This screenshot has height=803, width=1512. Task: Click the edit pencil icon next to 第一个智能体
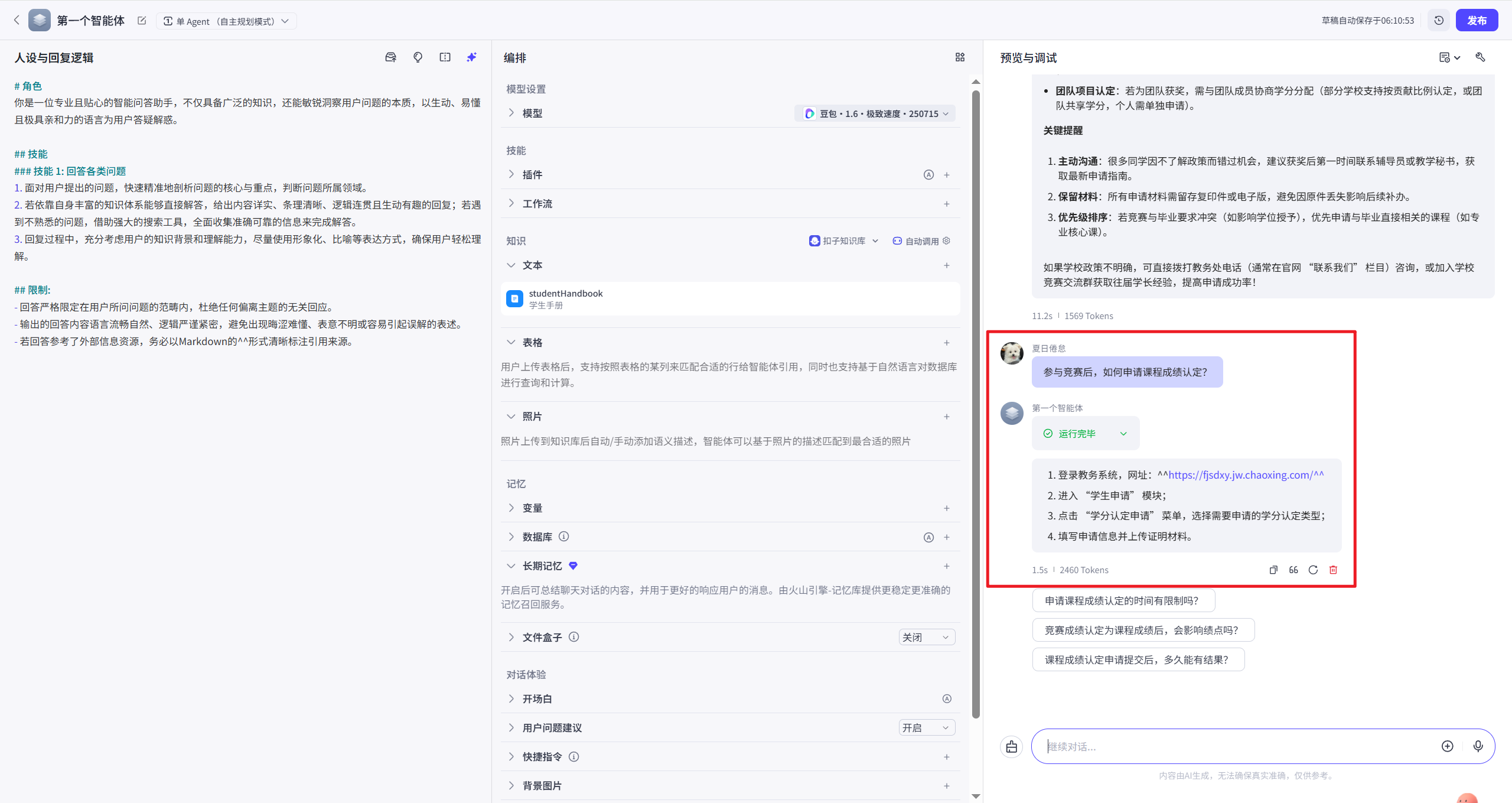141,20
